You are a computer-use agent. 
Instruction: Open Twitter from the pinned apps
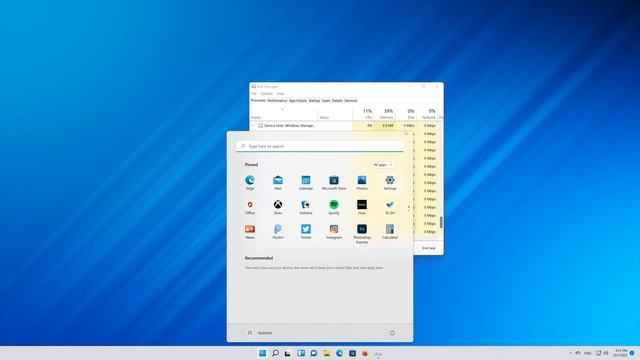(x=306, y=231)
